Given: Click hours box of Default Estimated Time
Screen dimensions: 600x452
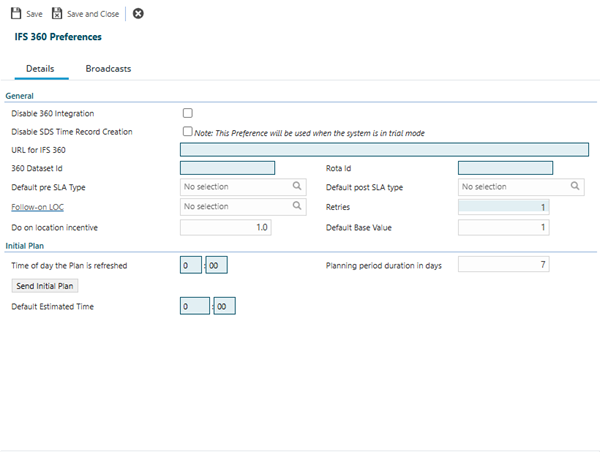Looking at the screenshot, I should click(x=195, y=306).
